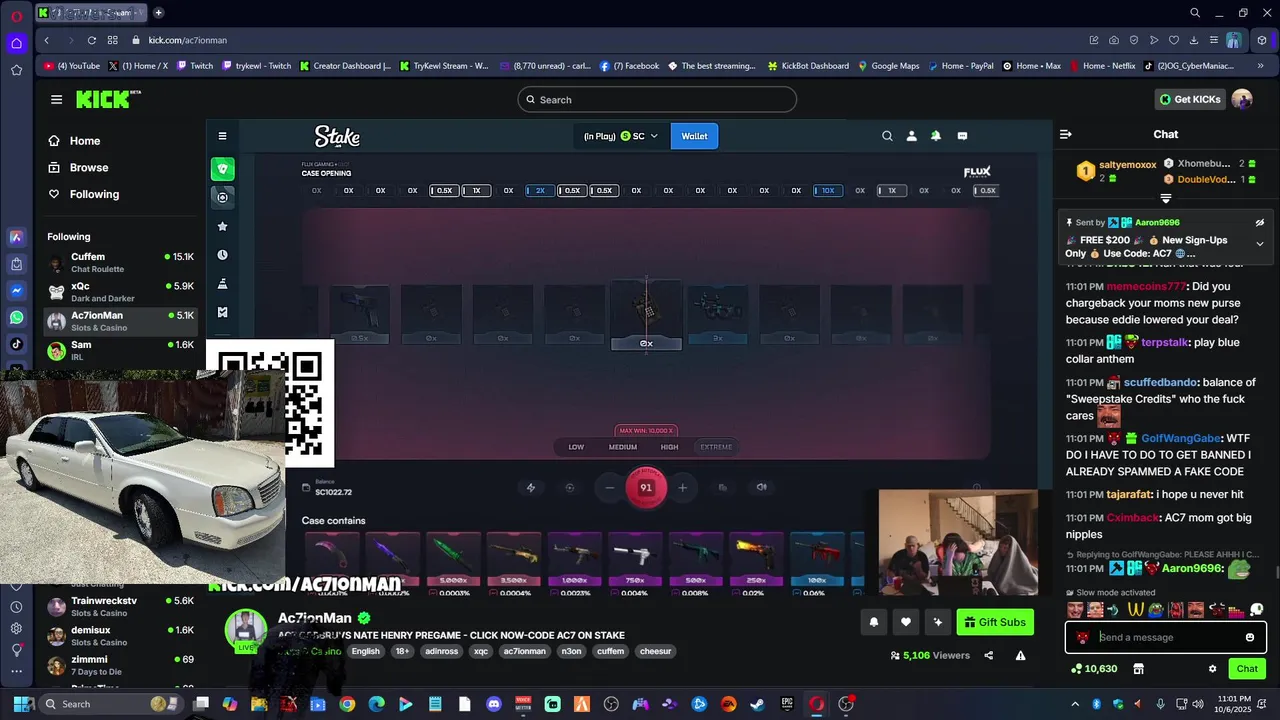Open Stake favourites star icon
This screenshot has height=720, width=1280.
[222, 227]
